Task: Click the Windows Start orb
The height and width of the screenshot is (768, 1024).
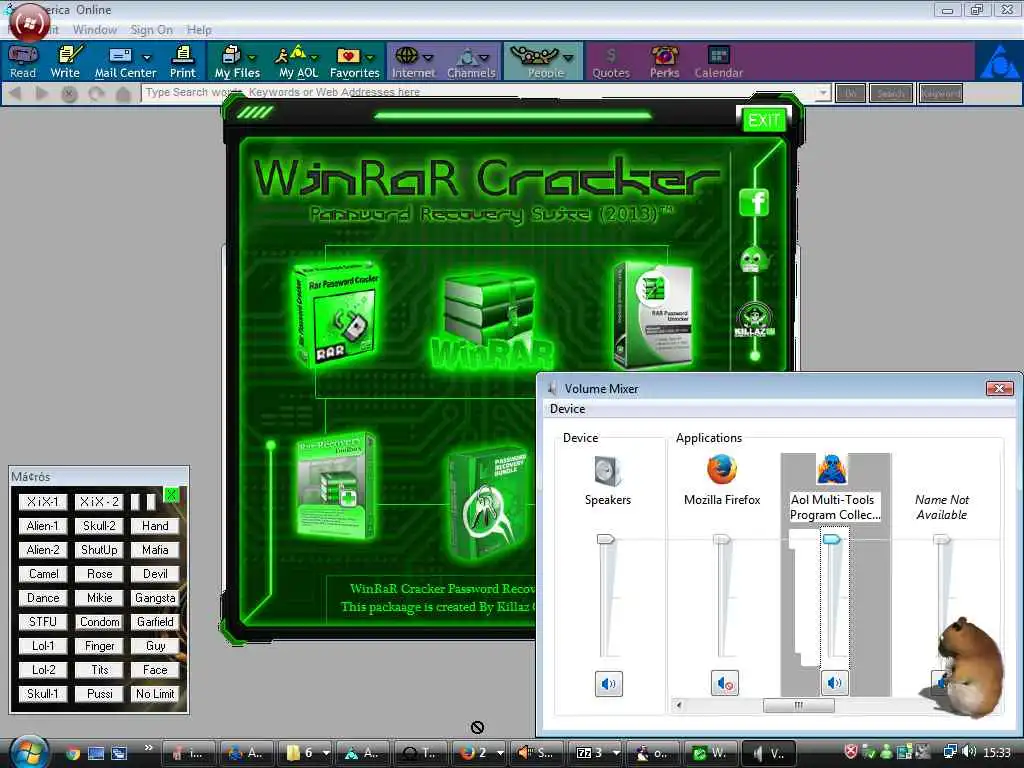Action: click(28, 752)
